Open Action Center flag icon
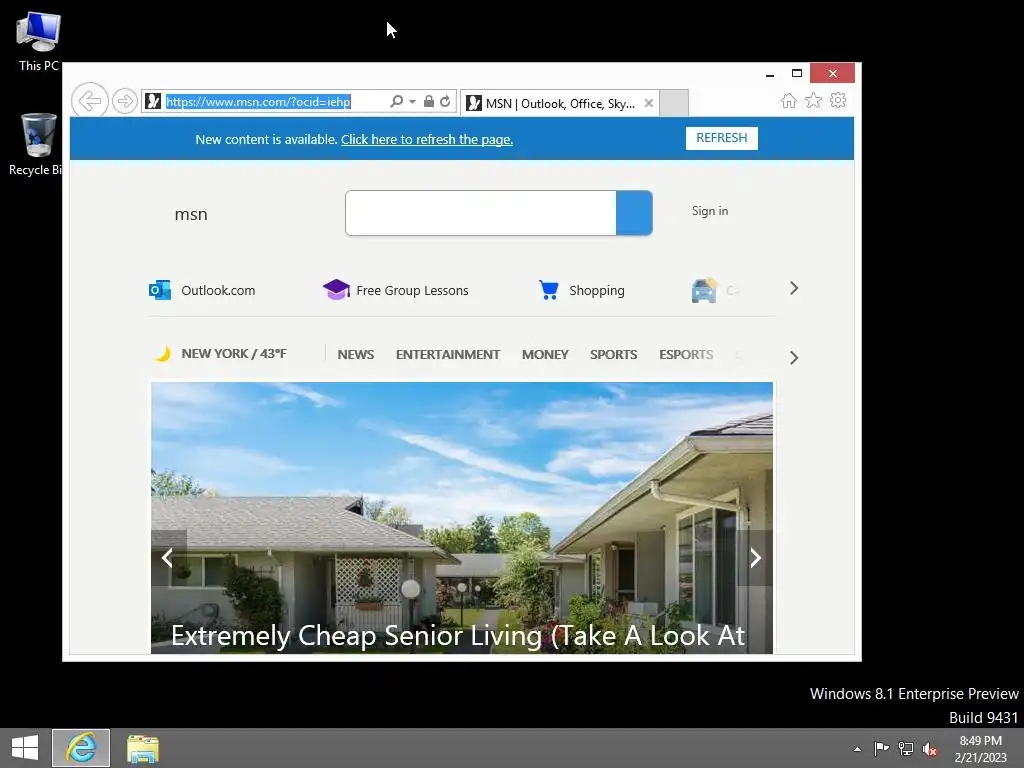Viewport: 1024px width, 768px height. (882, 748)
